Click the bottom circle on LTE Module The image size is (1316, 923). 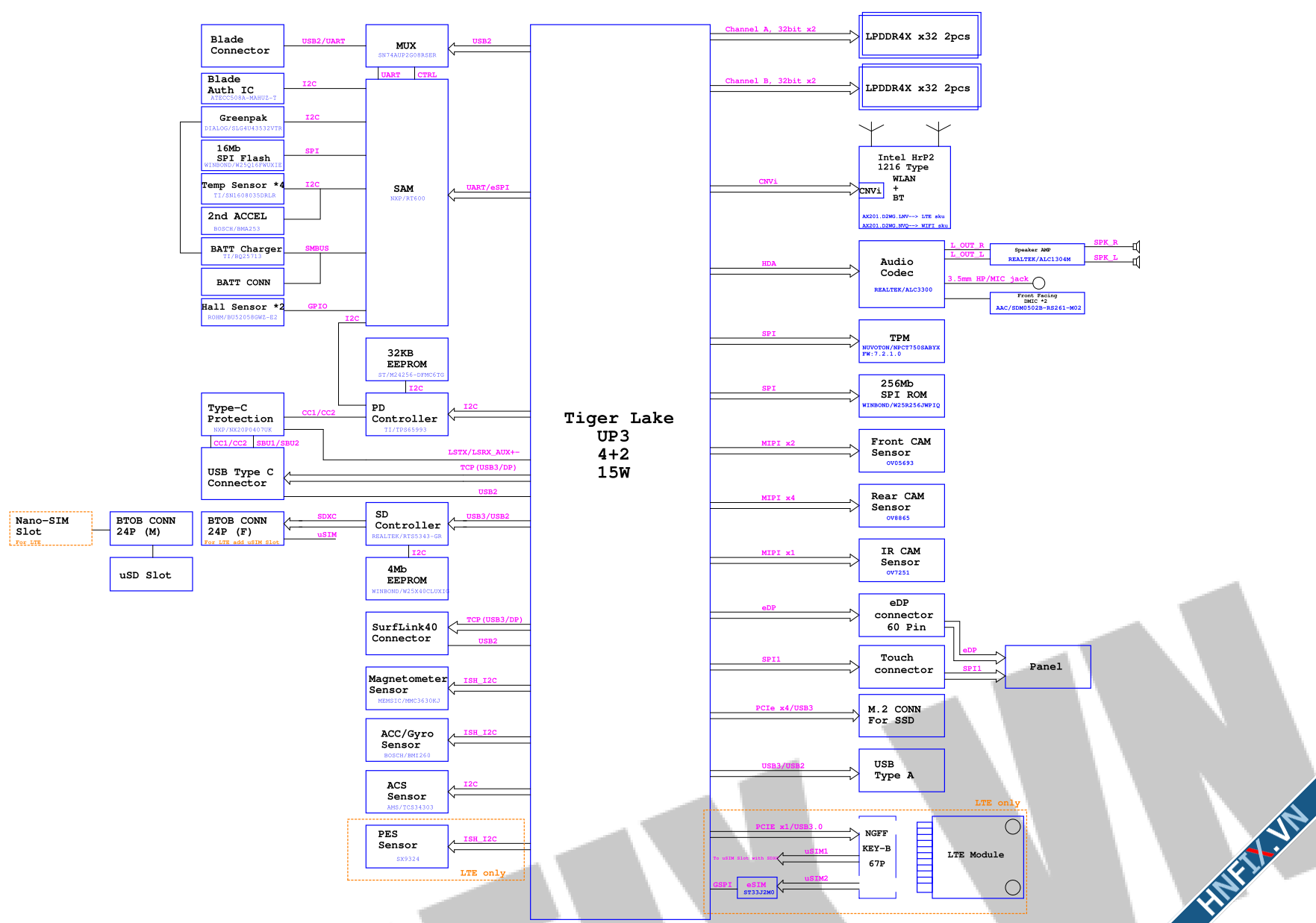click(1012, 887)
